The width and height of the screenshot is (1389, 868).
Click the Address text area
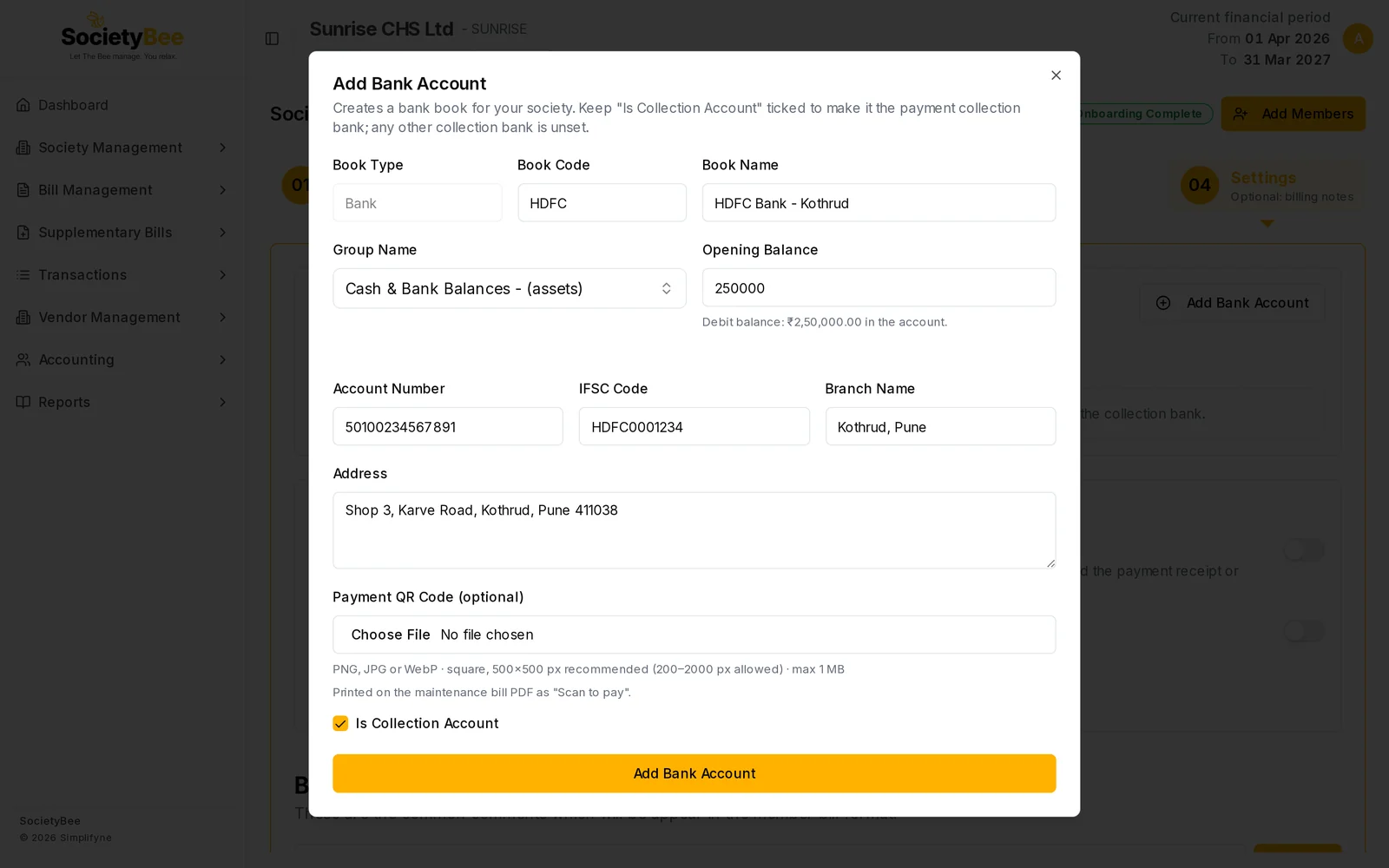pos(694,530)
